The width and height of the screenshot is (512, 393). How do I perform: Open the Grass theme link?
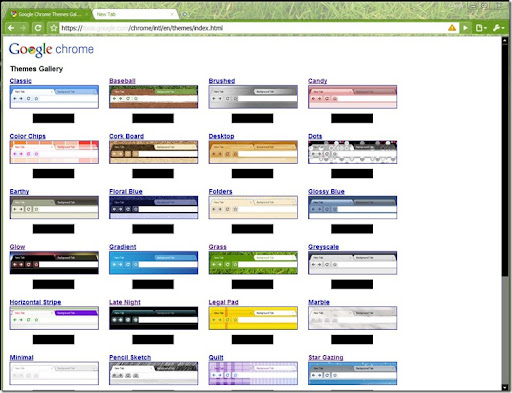pos(218,247)
